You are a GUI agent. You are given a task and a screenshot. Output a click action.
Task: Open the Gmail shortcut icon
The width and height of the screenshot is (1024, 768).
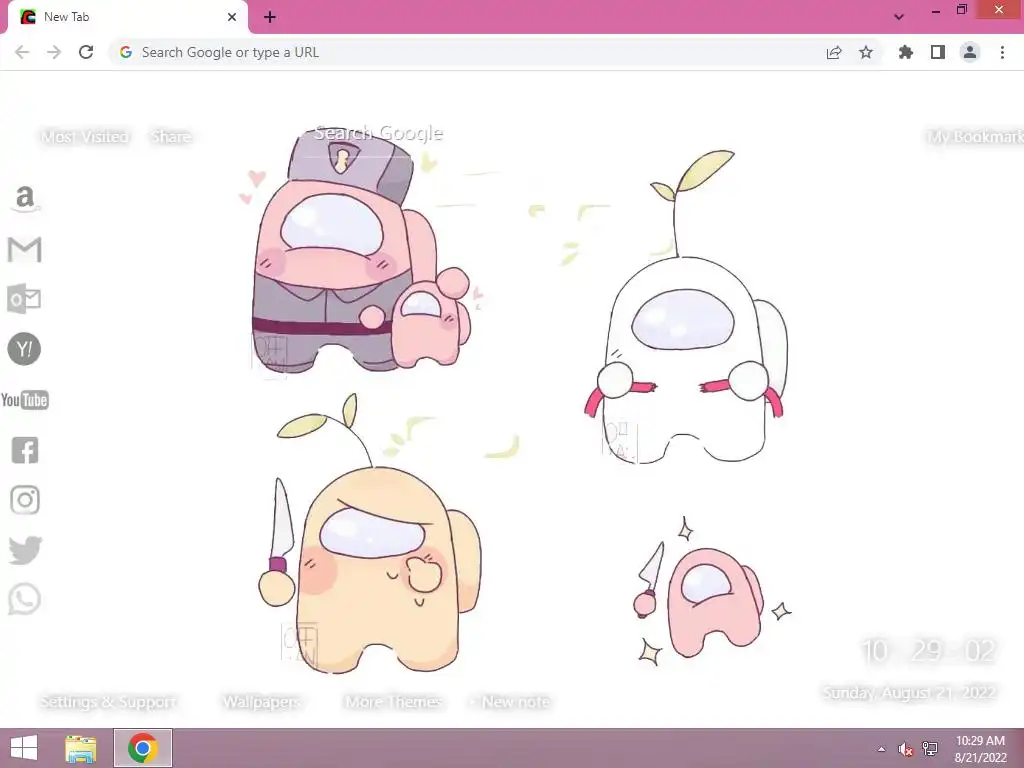24,249
